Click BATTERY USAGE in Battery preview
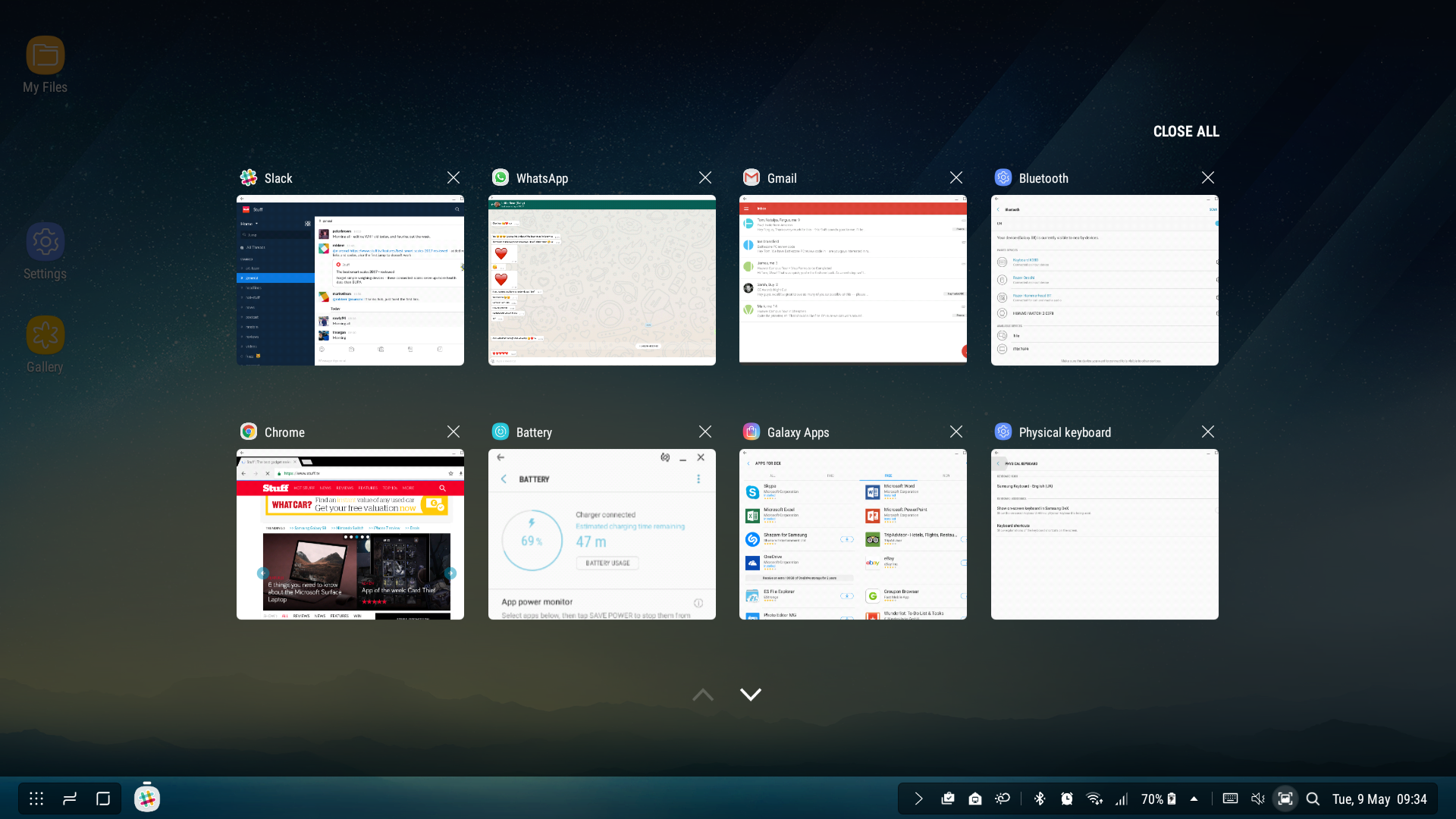Image resolution: width=1456 pixels, height=819 pixels. coord(607,563)
